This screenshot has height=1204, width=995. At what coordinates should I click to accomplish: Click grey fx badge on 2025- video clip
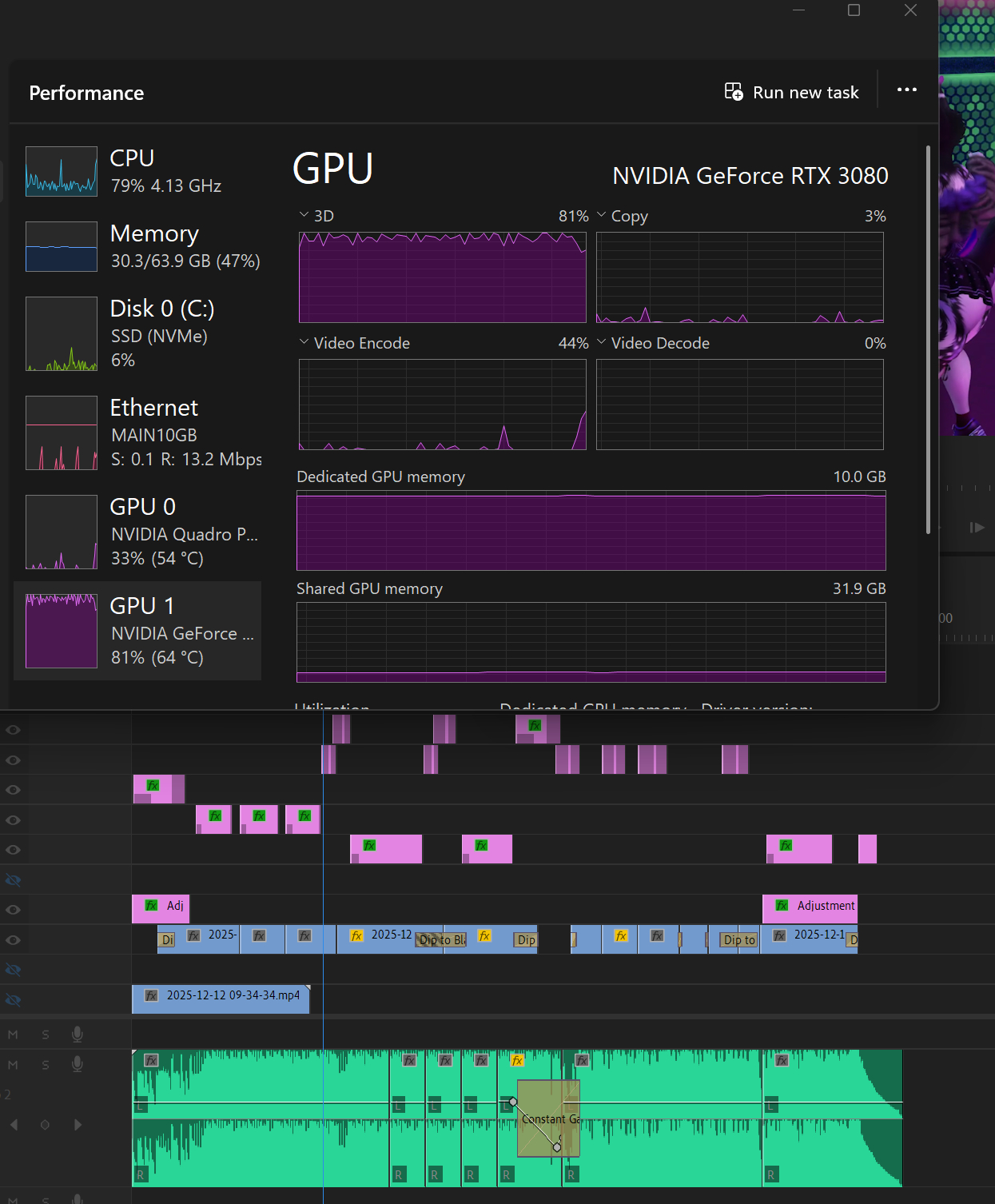[x=193, y=935]
